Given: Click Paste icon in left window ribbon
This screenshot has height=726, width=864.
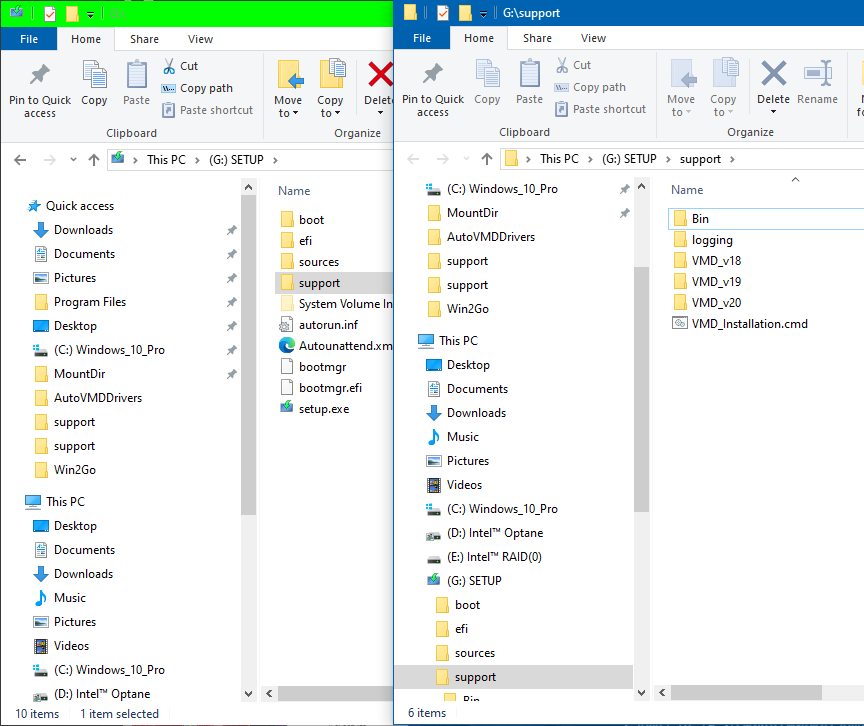Looking at the screenshot, I should 136,74.
